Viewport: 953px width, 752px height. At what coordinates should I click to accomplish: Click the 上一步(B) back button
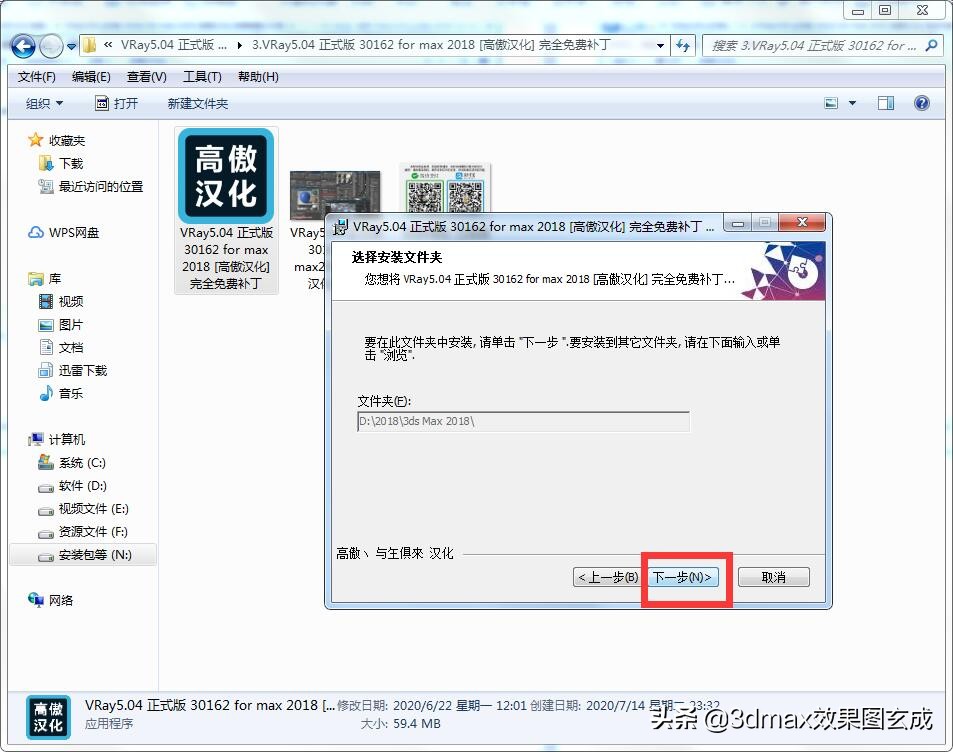607,577
